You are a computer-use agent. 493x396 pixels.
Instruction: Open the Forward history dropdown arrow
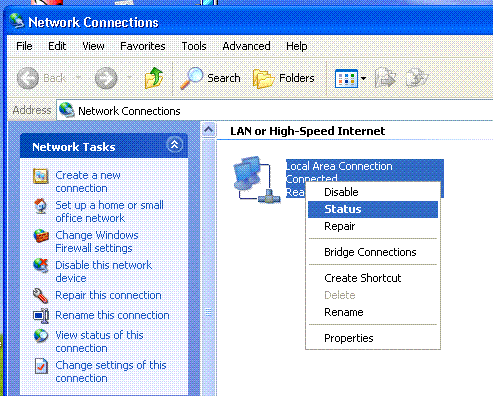pyautogui.click(x=130, y=78)
